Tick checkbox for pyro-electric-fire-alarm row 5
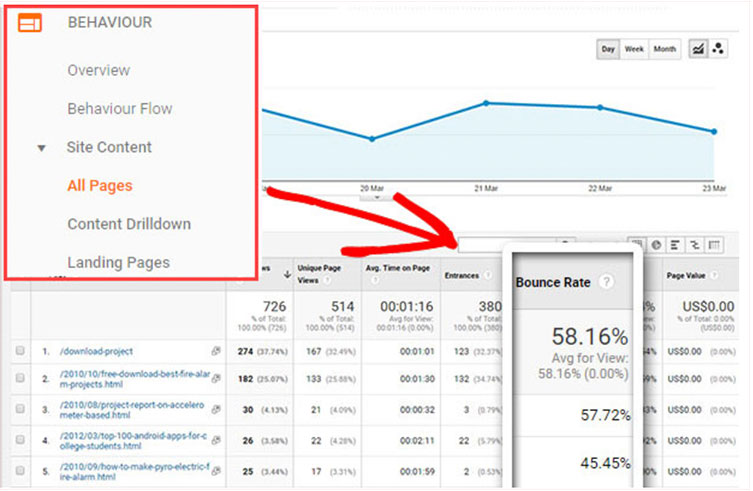This screenshot has height=491, width=753. pos(20,470)
